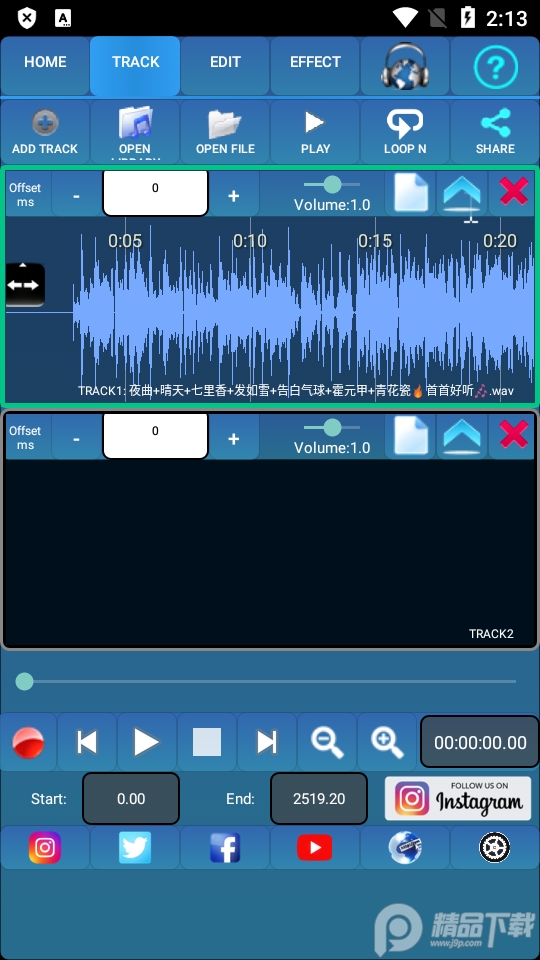
Task: Open a file from folder
Action: (225, 131)
